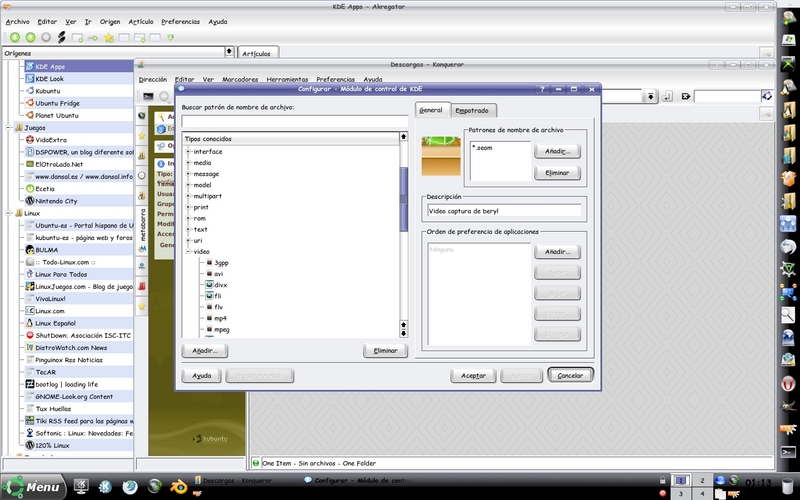Switch to the Empotrado tab
Image resolution: width=800 pixels, height=500 pixels.
point(472,110)
